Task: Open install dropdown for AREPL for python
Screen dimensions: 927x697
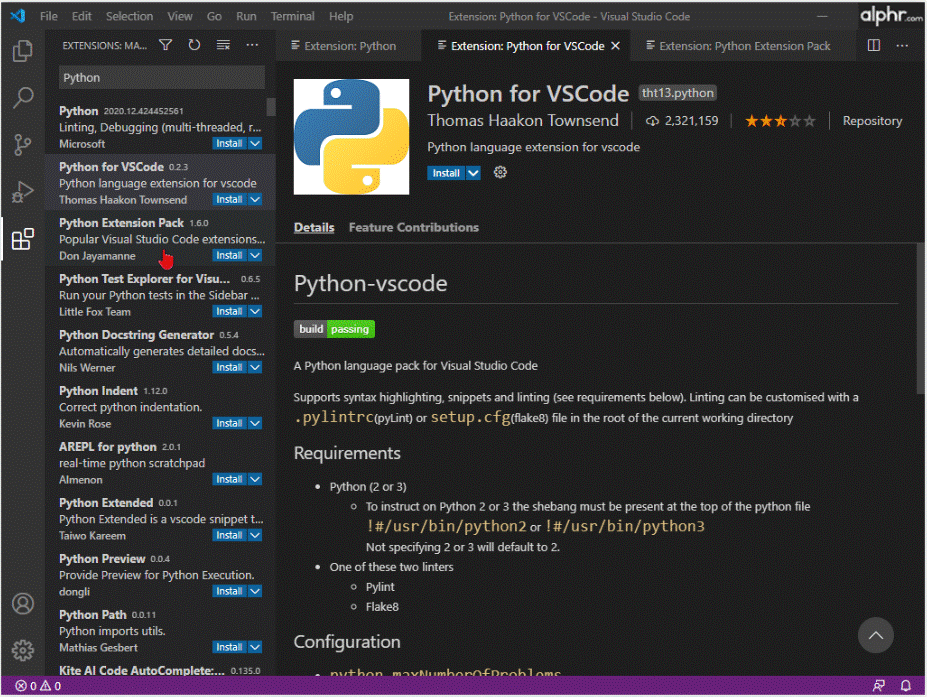Action: point(255,479)
